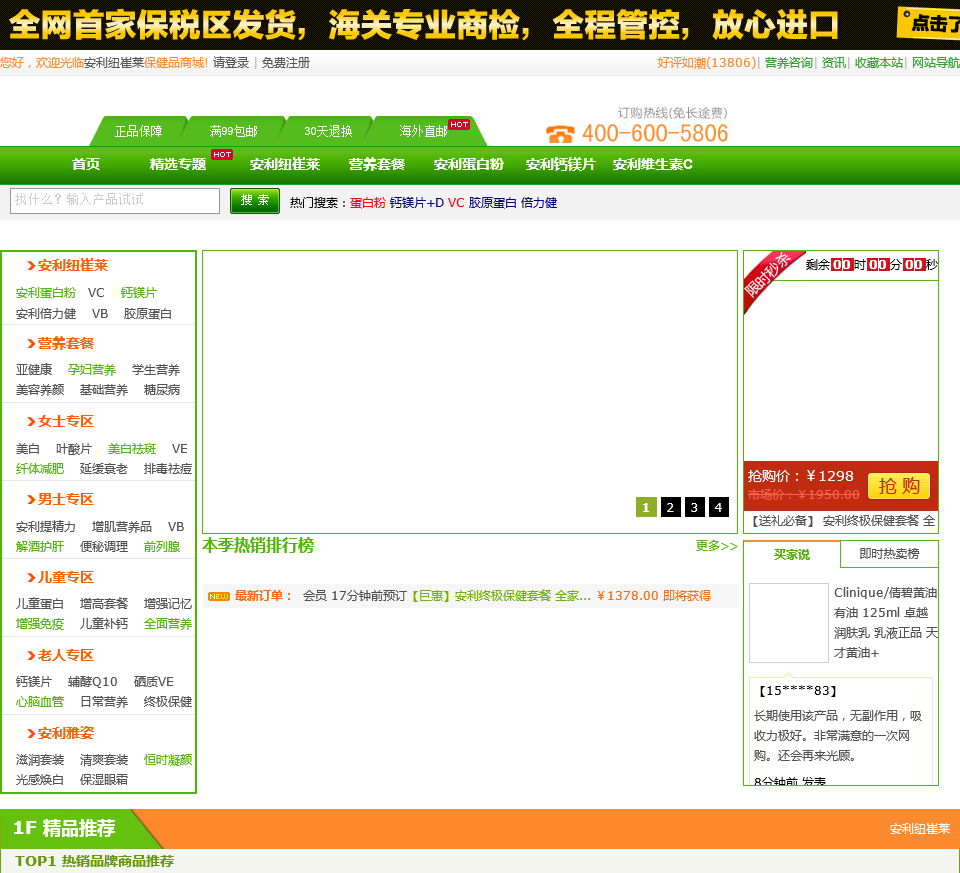This screenshot has width=960, height=873.
Task: Open the 解酒护肝 sidebar link
Action: click(x=40, y=547)
